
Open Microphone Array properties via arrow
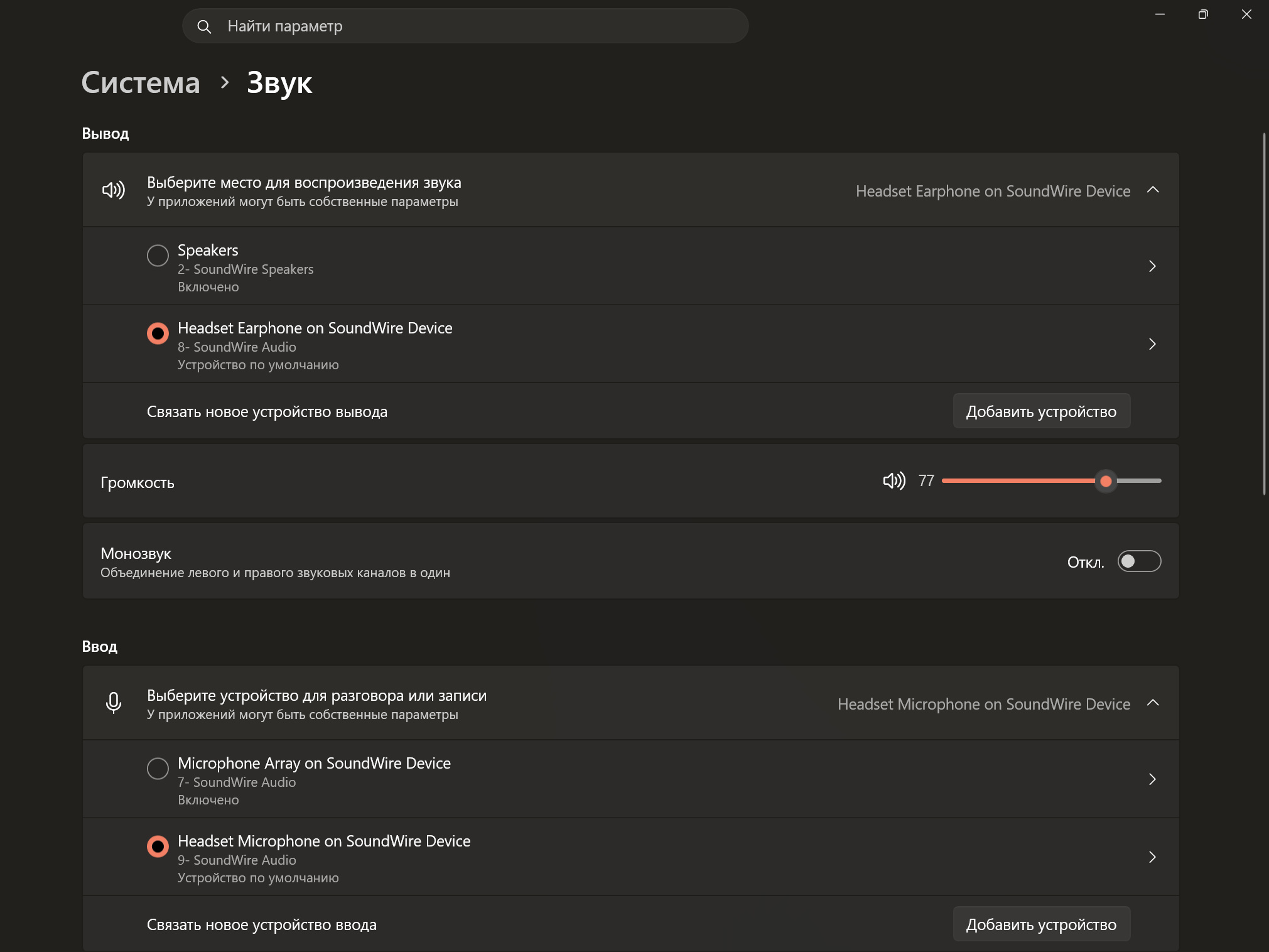[1152, 779]
